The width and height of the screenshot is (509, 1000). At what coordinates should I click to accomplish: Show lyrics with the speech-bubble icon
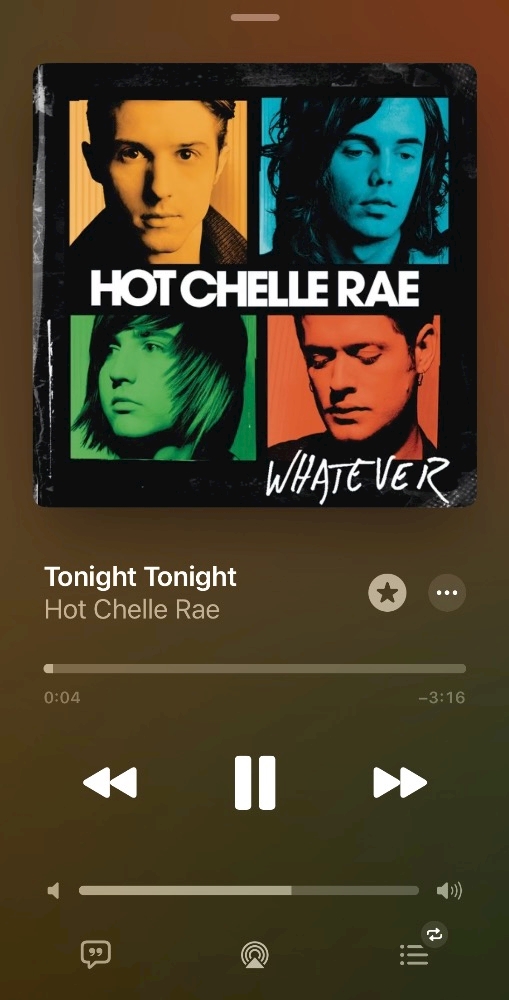pos(96,954)
